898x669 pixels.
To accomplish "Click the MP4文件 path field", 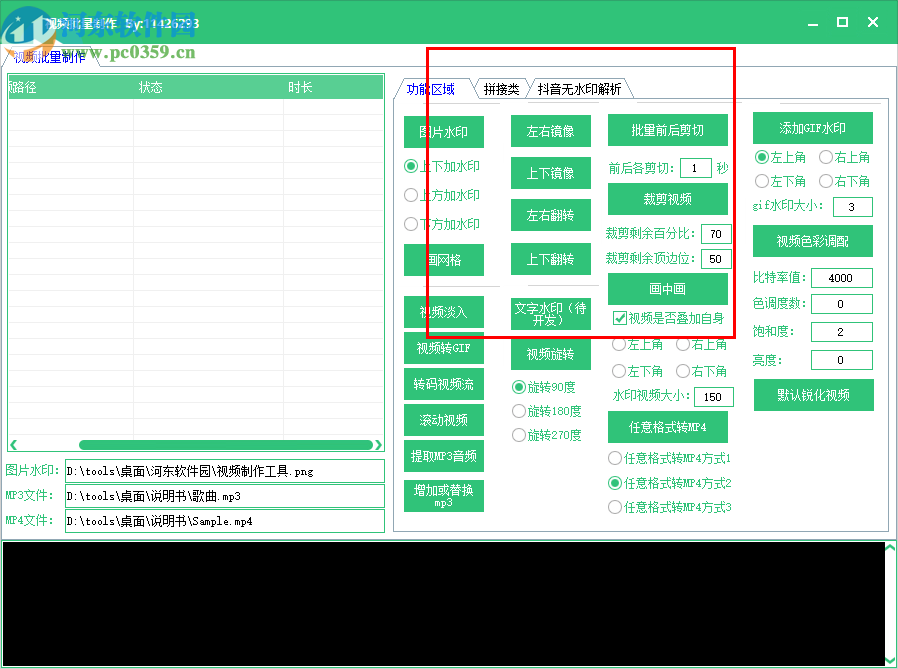I will 224,521.
